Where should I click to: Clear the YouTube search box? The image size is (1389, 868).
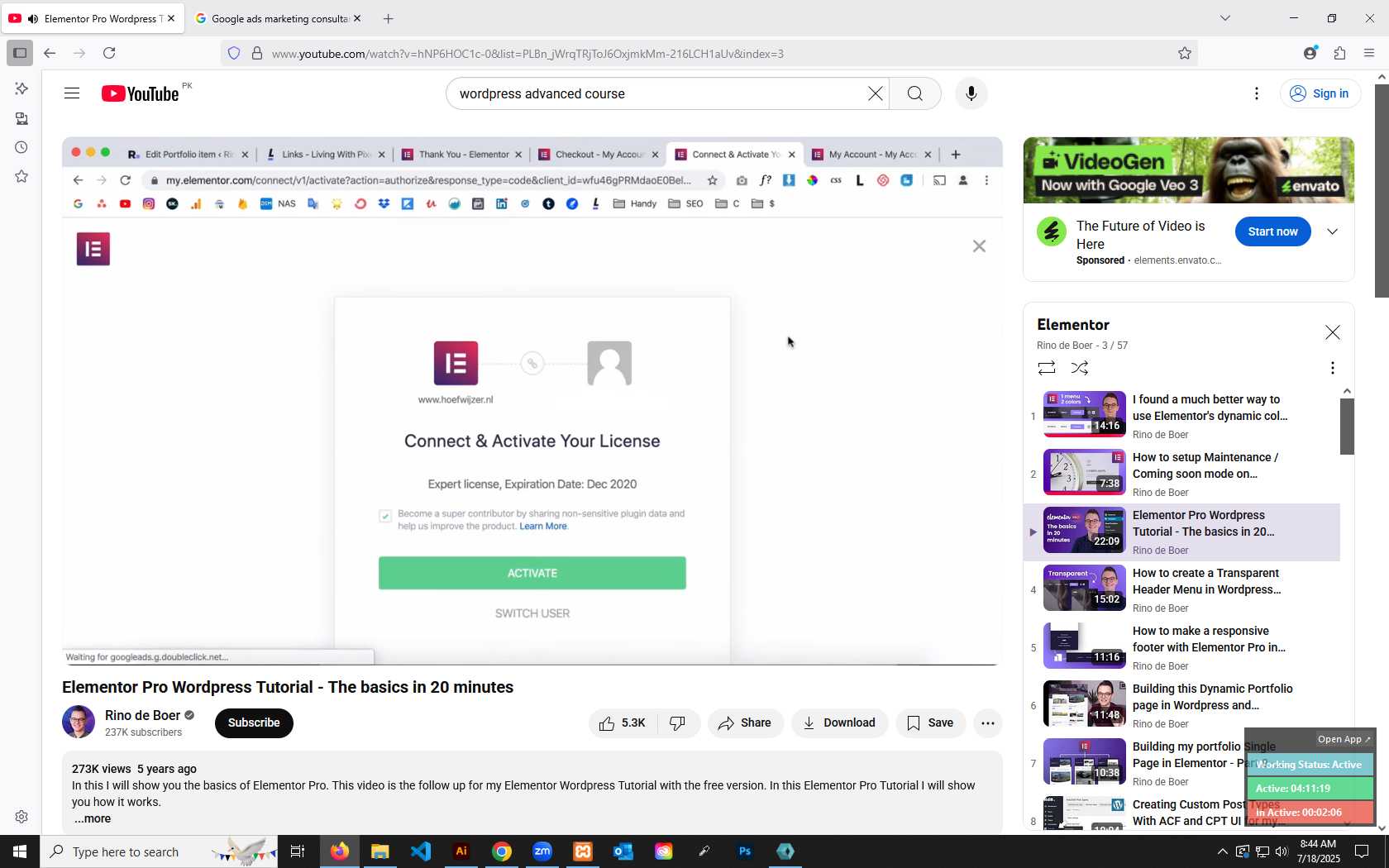875,93
